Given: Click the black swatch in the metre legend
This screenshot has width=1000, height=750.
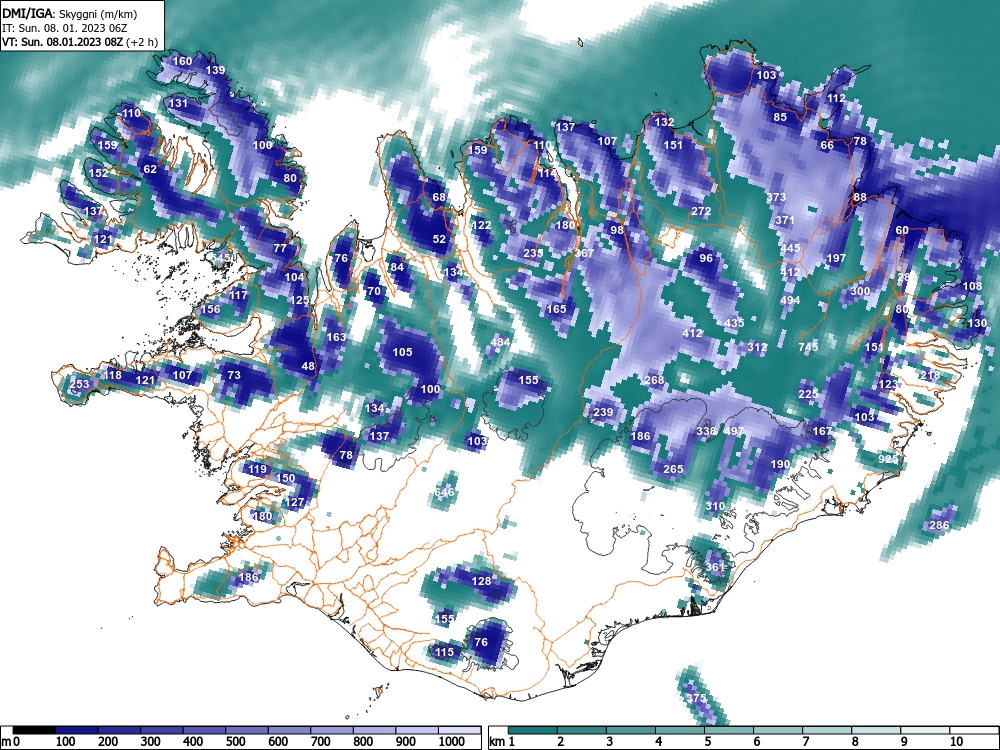Looking at the screenshot, I should pos(34,730).
